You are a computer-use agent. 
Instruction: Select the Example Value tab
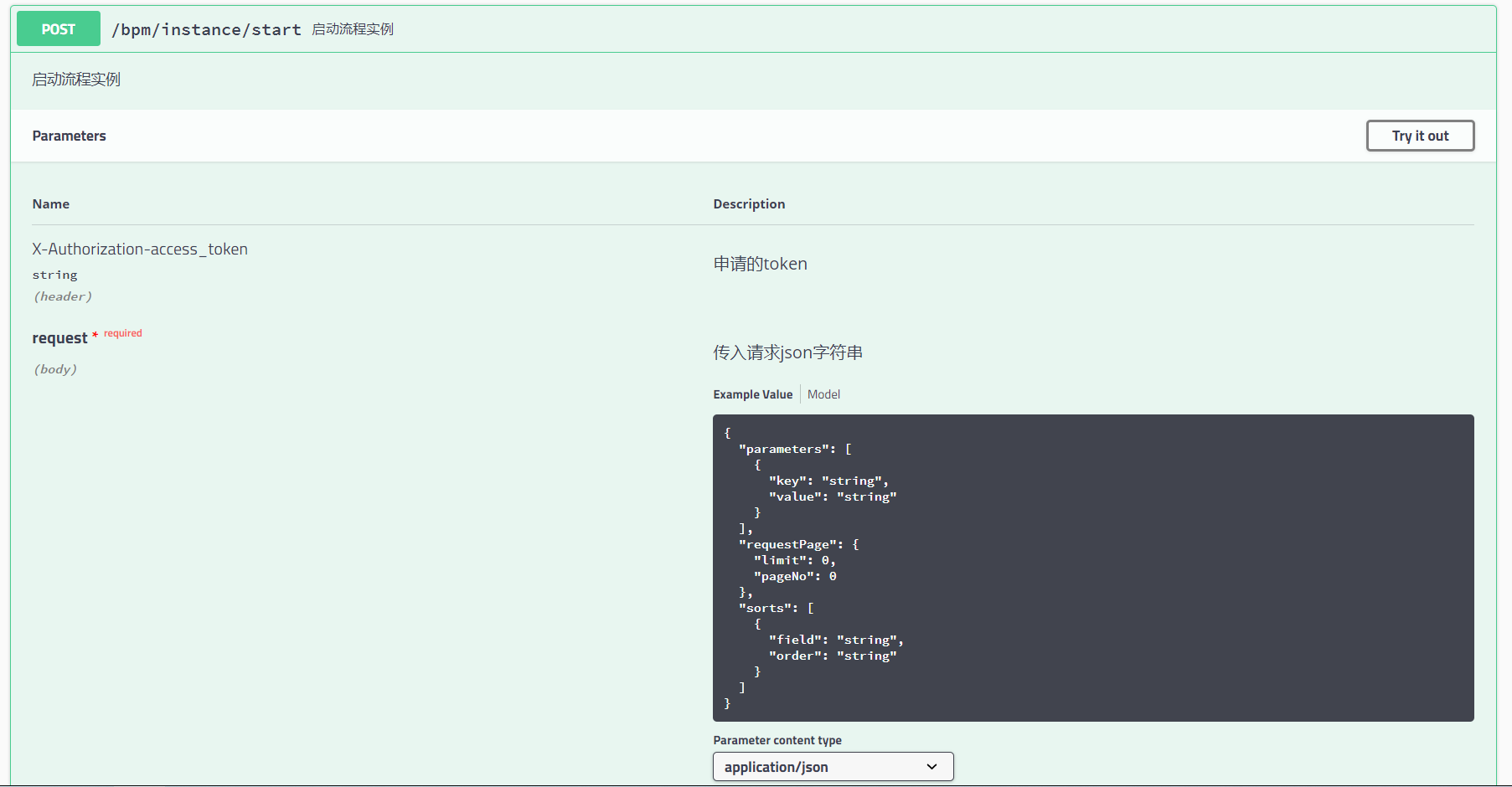click(752, 394)
